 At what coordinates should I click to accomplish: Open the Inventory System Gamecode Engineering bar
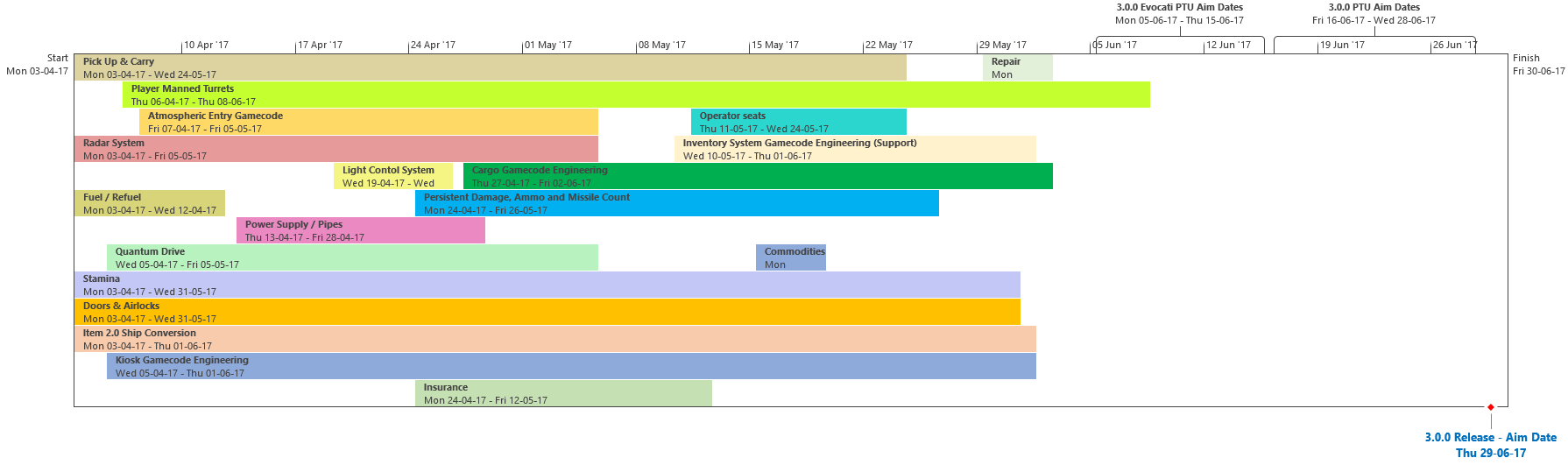pyautogui.click(x=855, y=149)
